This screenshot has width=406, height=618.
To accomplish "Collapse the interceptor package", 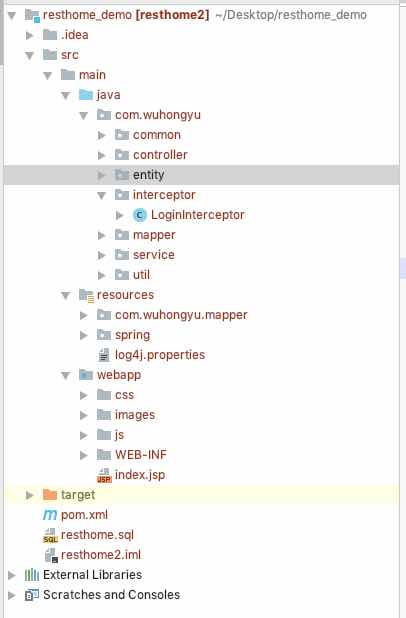I will (102, 195).
